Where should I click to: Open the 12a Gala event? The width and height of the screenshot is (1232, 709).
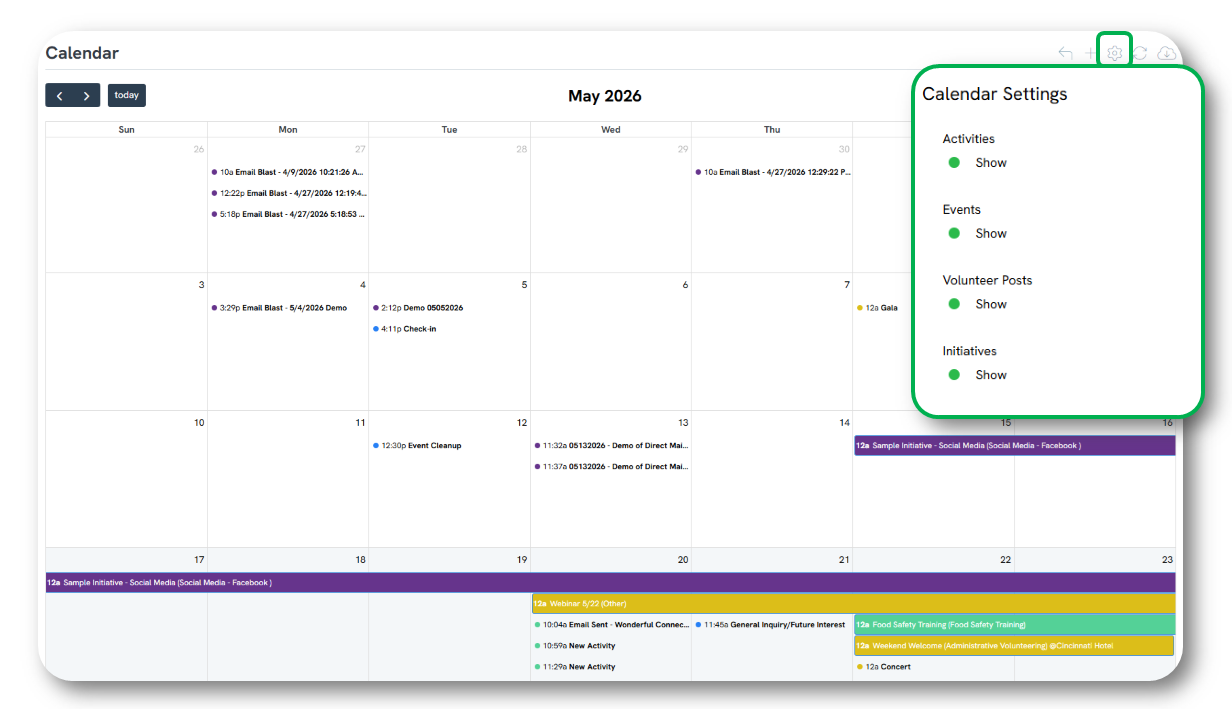tap(877, 308)
